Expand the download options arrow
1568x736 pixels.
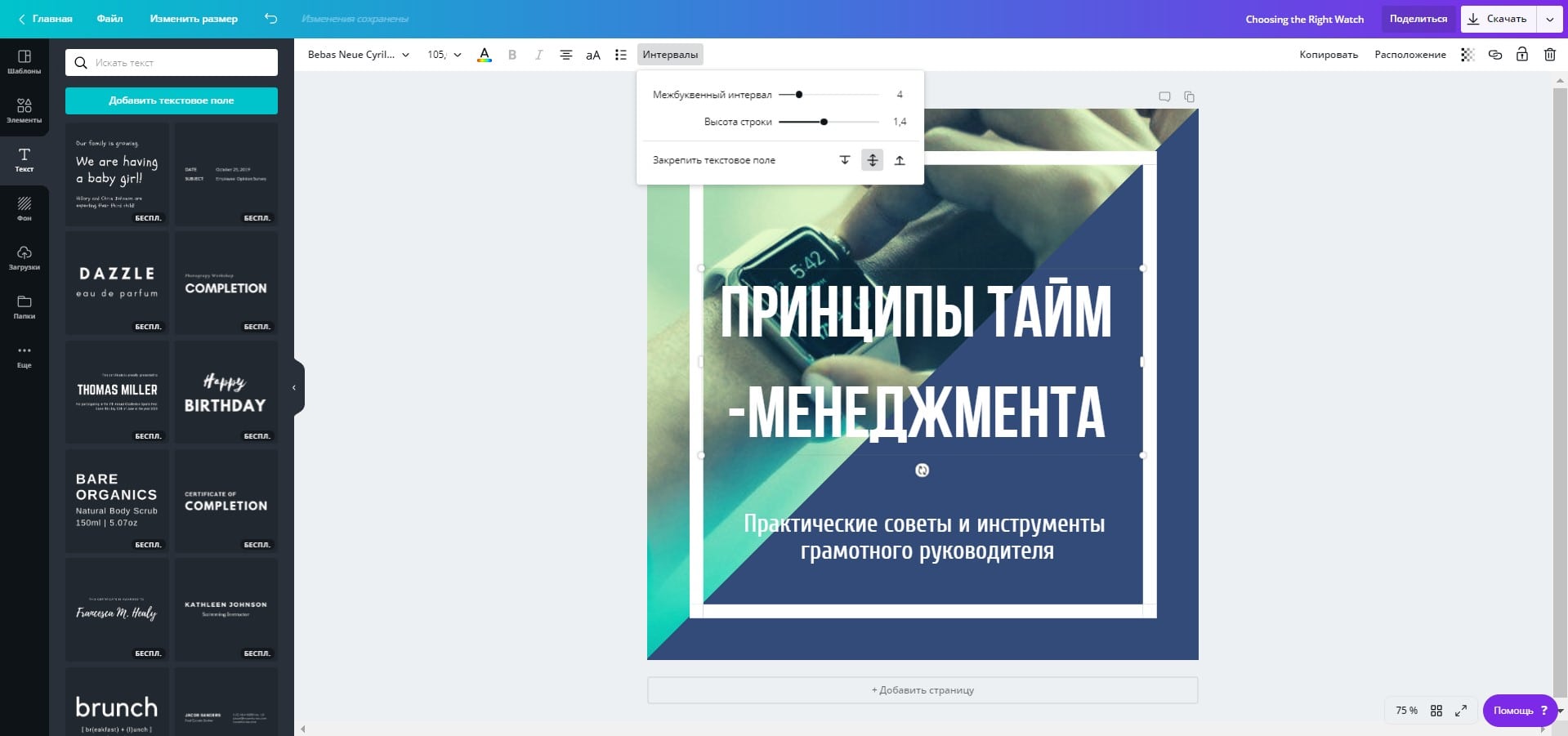pos(1550,19)
